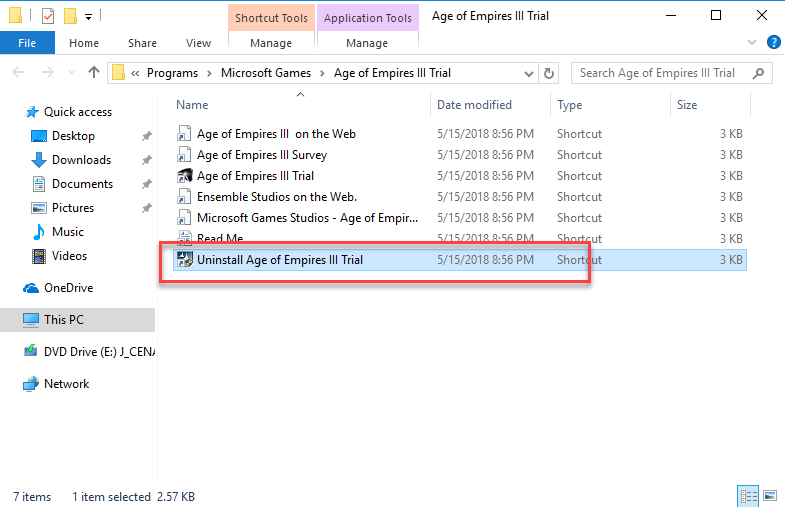Select This PC in navigation pane
Image resolution: width=785 pixels, height=507 pixels.
(x=64, y=320)
